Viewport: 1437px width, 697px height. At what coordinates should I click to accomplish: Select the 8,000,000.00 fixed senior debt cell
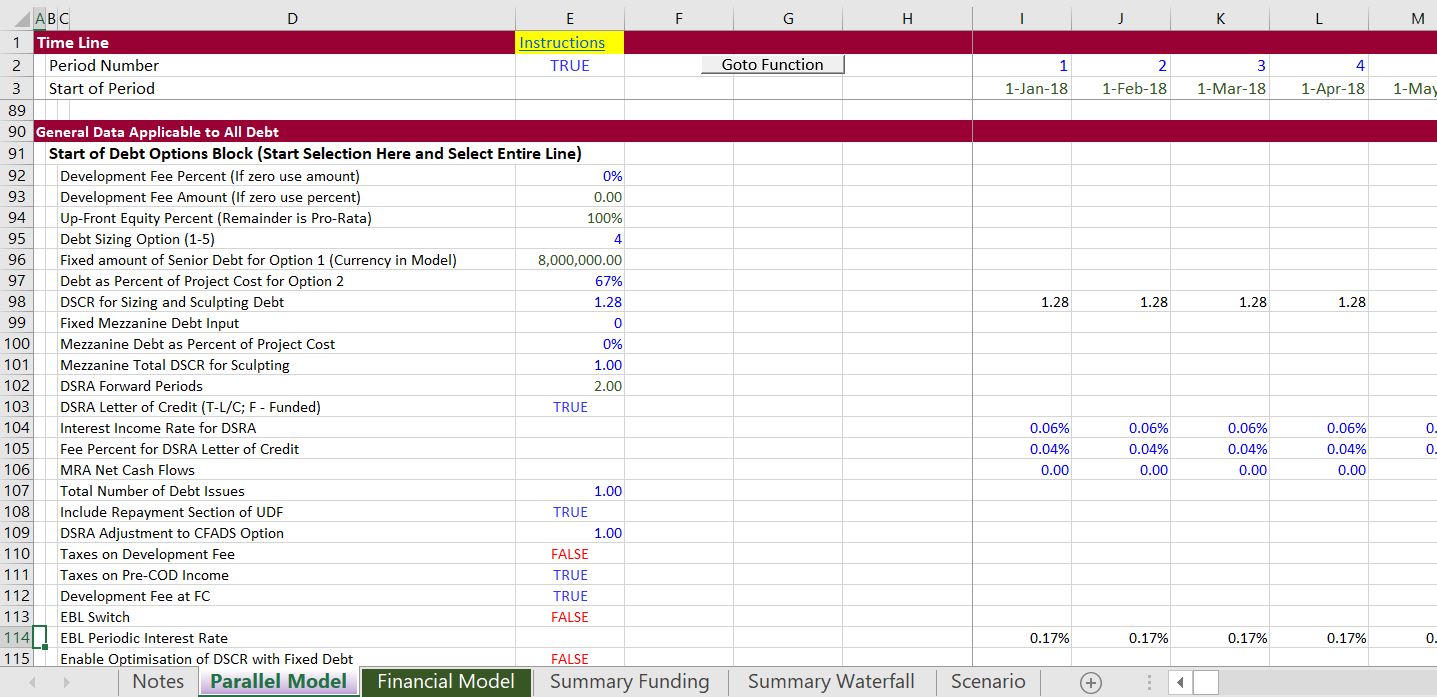(570, 260)
